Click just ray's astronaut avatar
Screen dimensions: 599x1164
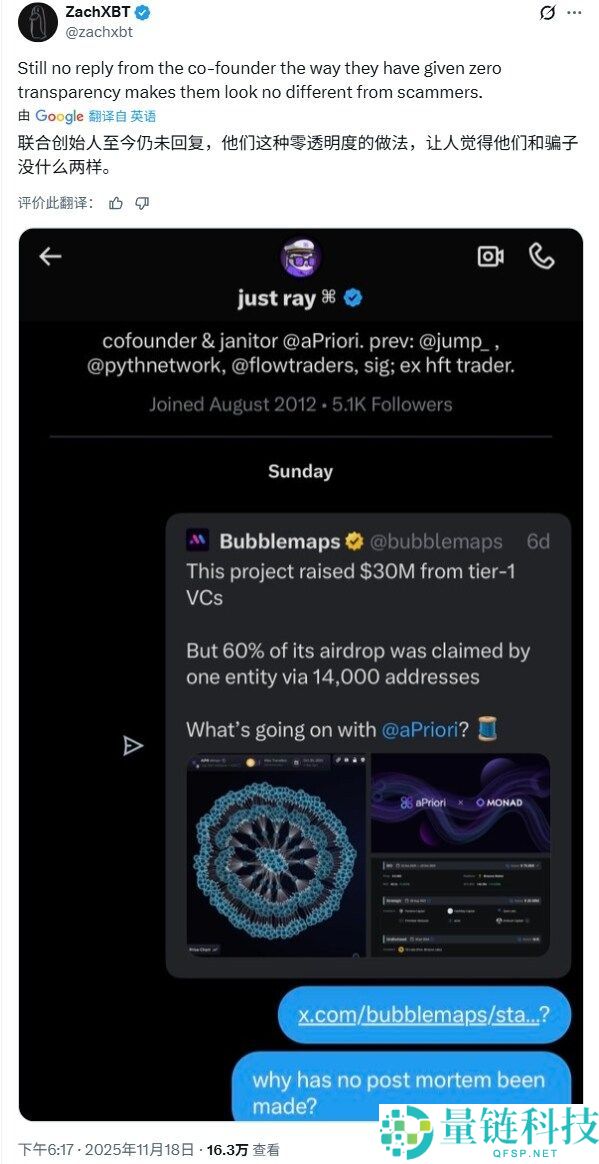[x=299, y=257]
